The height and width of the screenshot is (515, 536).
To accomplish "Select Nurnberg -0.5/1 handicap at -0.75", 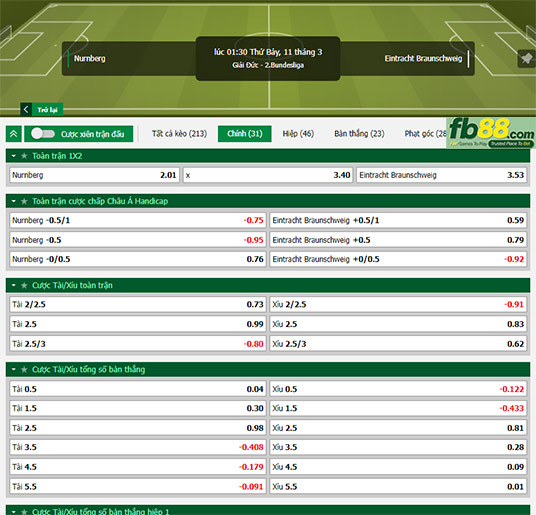I will 138,220.
